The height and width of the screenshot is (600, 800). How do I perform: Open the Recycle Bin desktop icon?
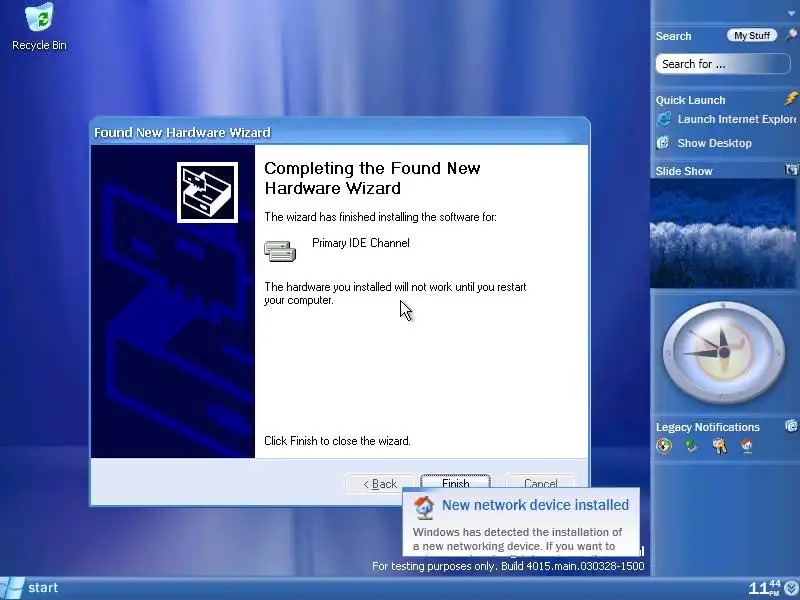pyautogui.click(x=39, y=27)
